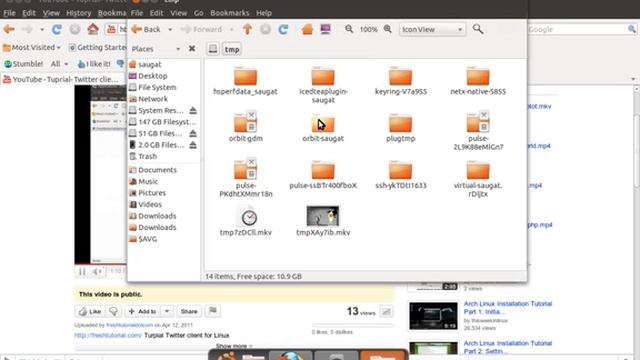Screen dimensions: 640x360
Task: Open the file manager View menu
Action: 179,13
